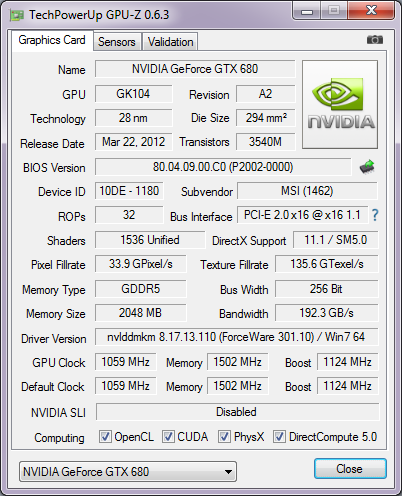
Task: Click the NVIDIA SLI status field
Action: [237, 412]
